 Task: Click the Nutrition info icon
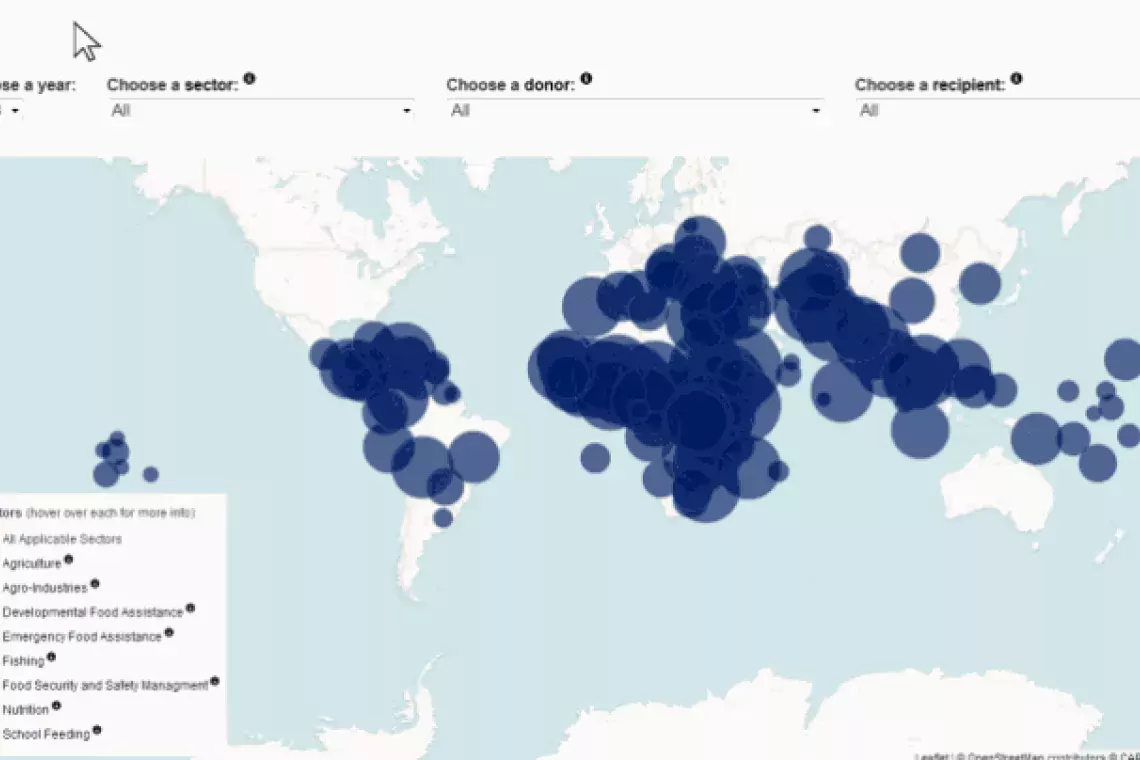pyautogui.click(x=56, y=706)
